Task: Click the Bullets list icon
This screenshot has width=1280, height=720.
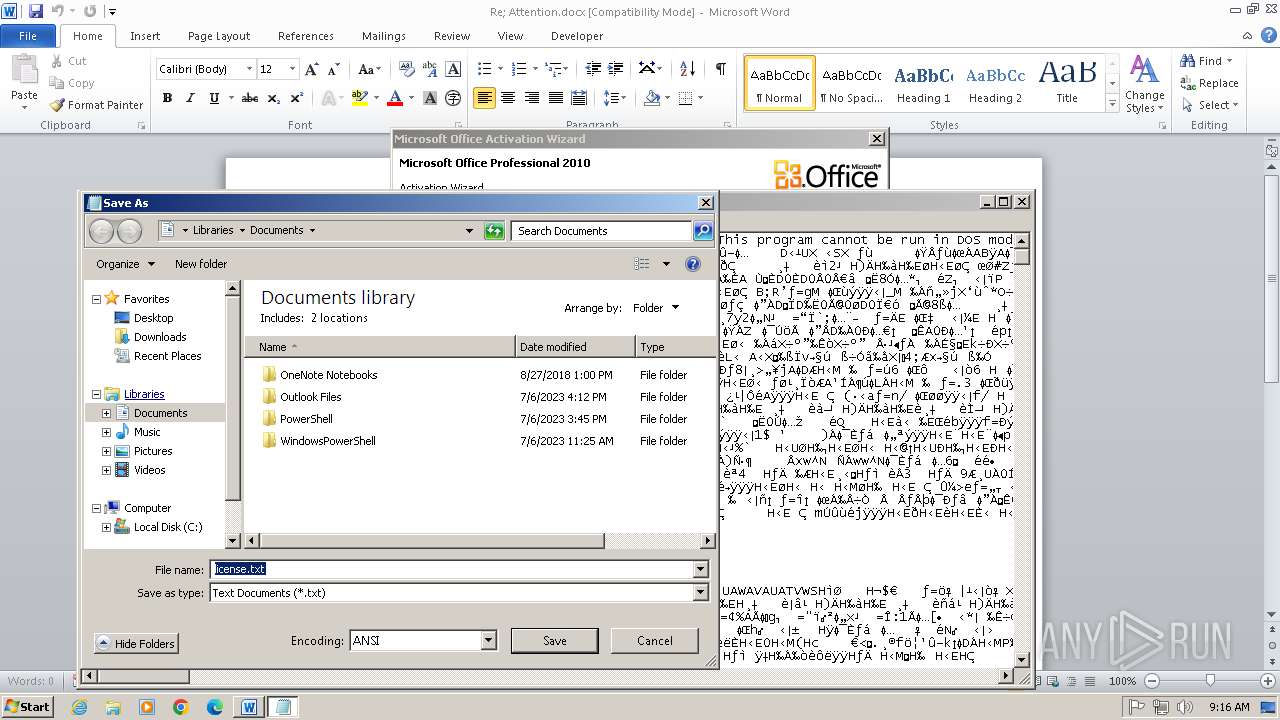Action: pos(484,69)
